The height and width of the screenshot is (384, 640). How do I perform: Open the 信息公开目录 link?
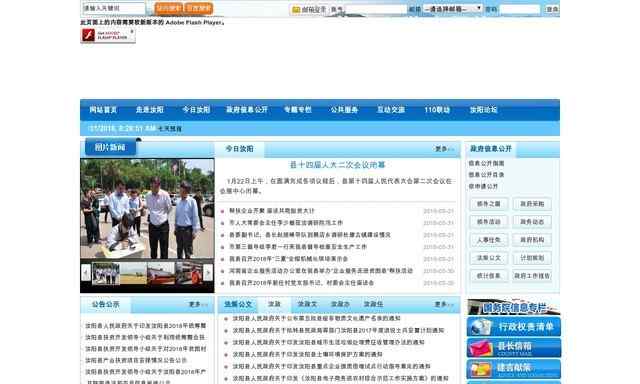486,175
